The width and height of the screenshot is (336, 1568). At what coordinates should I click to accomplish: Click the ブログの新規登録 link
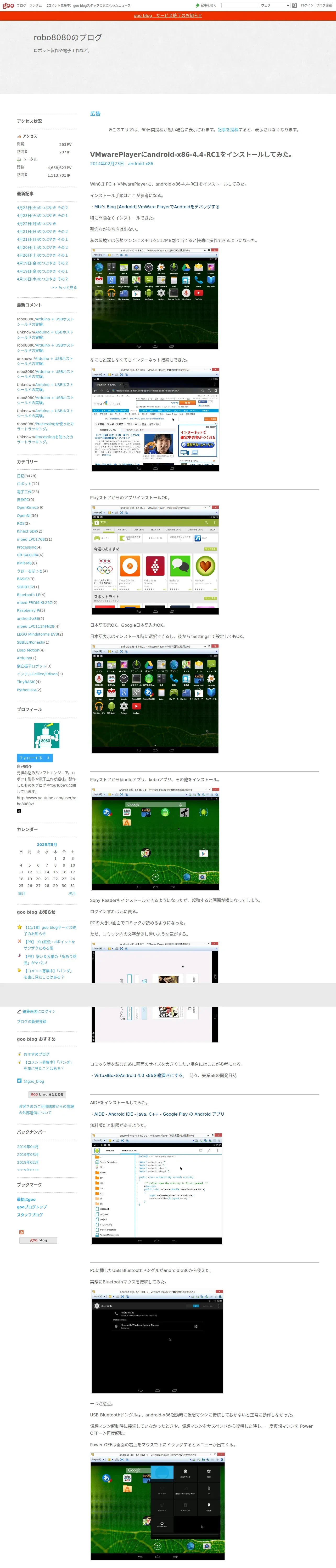coord(32,1022)
